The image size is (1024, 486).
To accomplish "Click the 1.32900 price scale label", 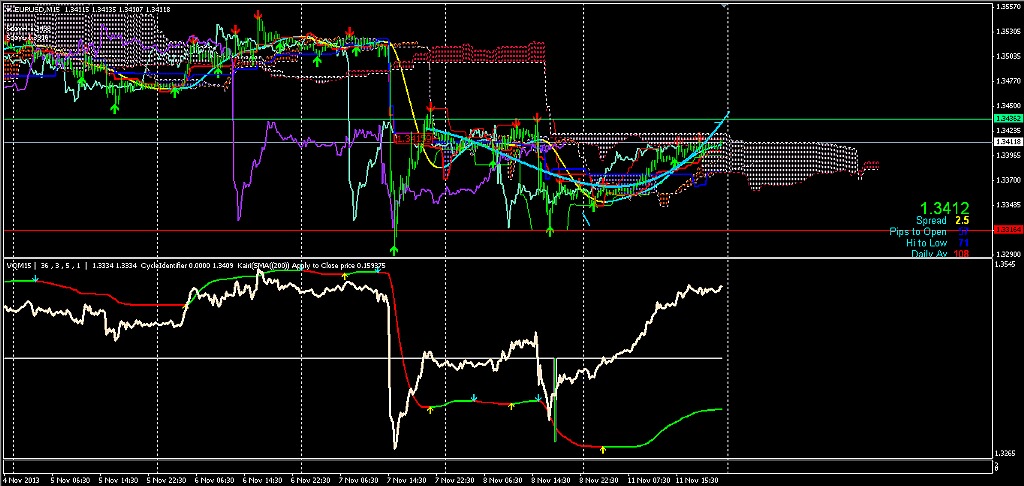I will click(1006, 253).
